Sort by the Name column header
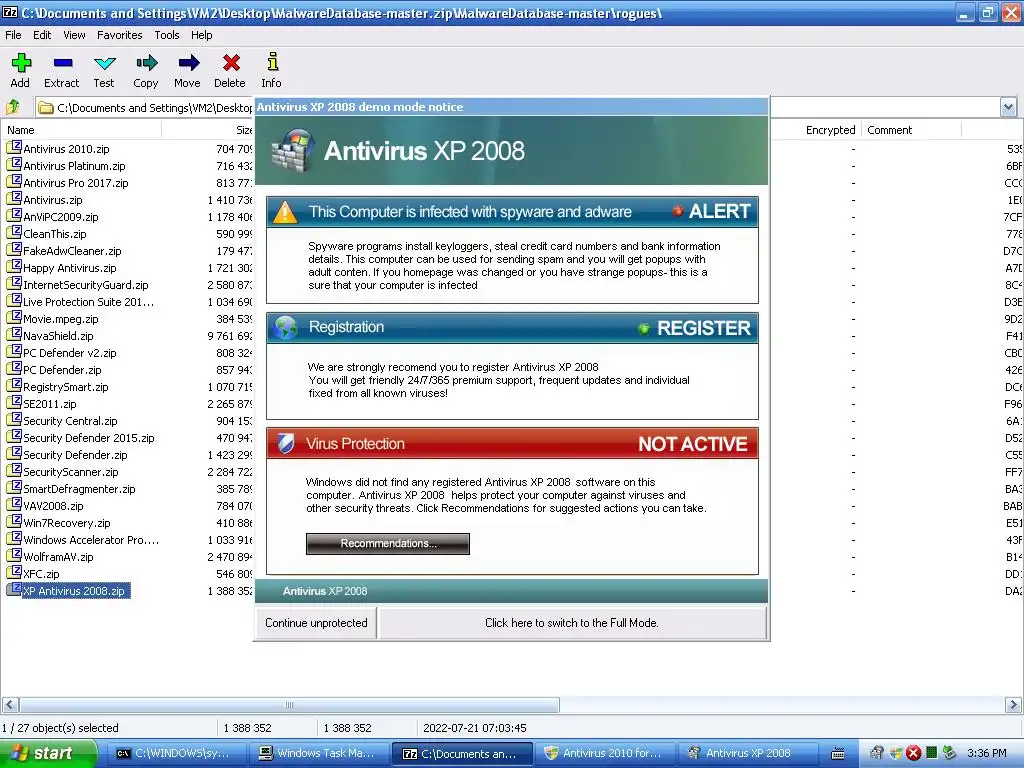This screenshot has width=1024, height=768. pyautogui.click(x=82, y=130)
